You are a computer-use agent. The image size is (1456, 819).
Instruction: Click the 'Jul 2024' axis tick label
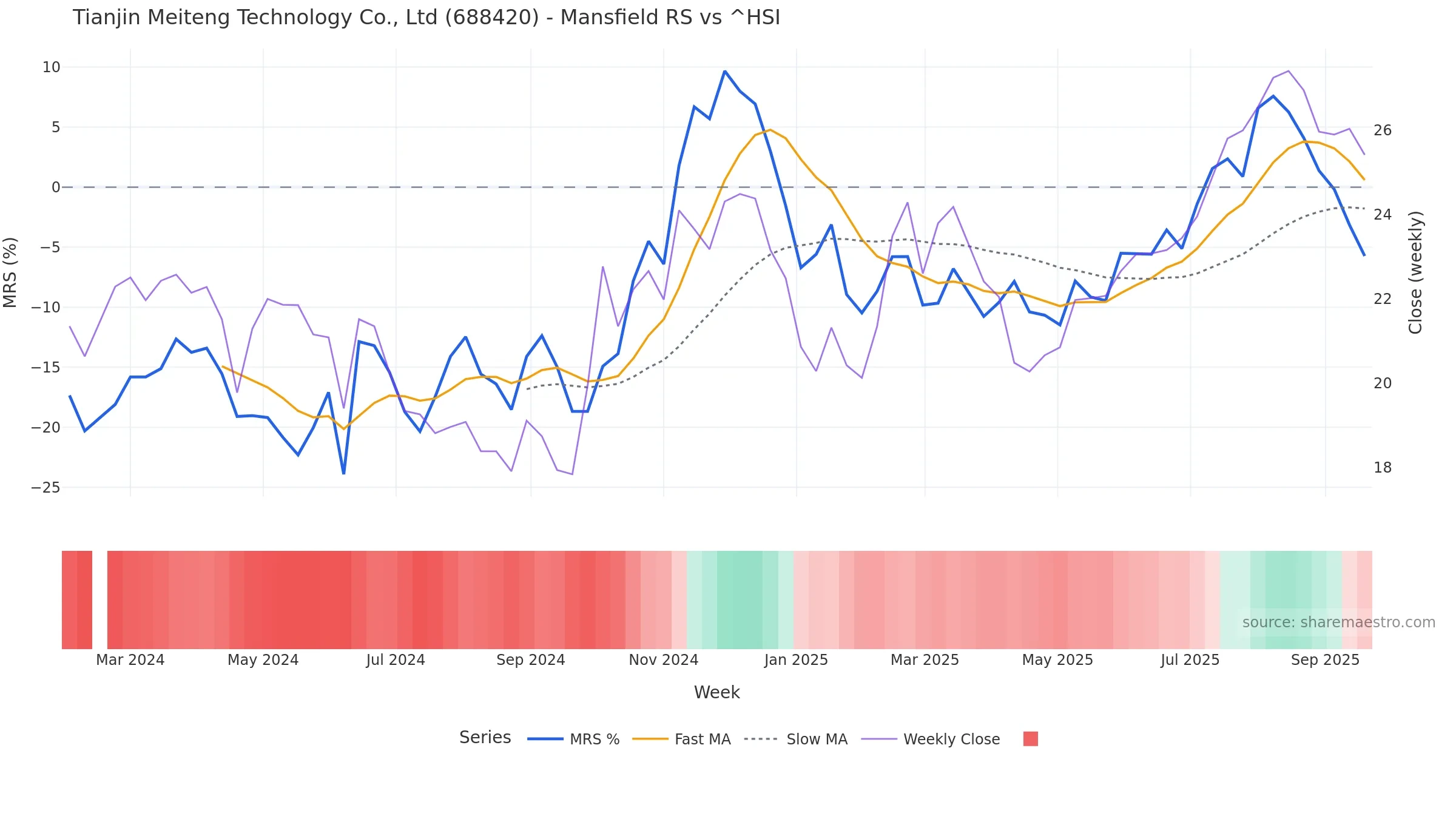pos(396,660)
